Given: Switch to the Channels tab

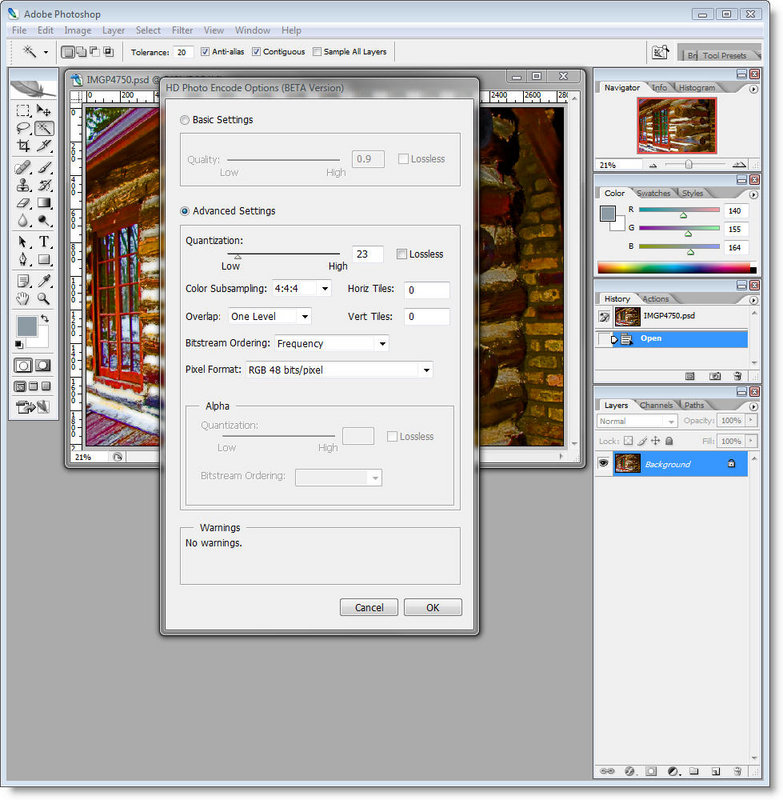Looking at the screenshot, I should tap(656, 405).
